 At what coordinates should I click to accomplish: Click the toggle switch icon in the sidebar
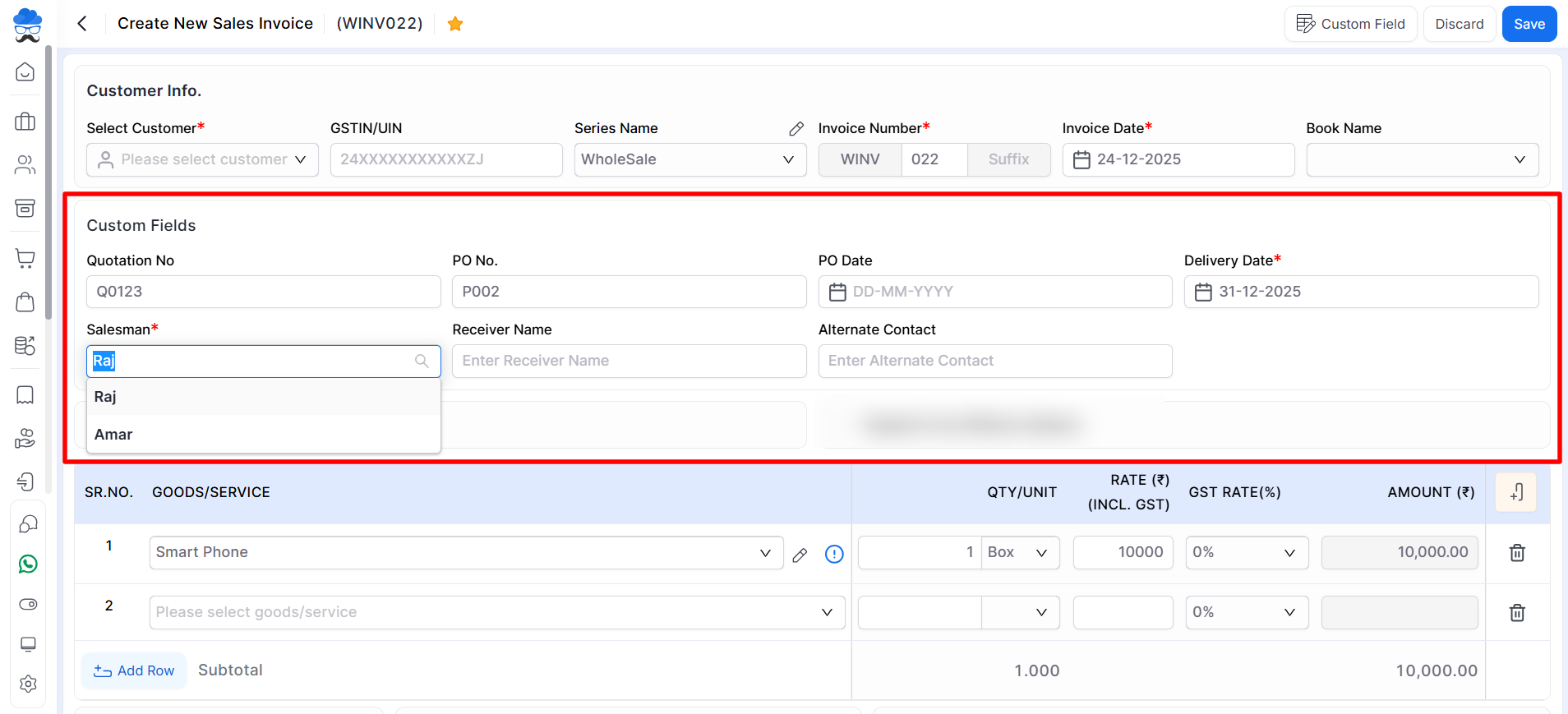(28, 605)
